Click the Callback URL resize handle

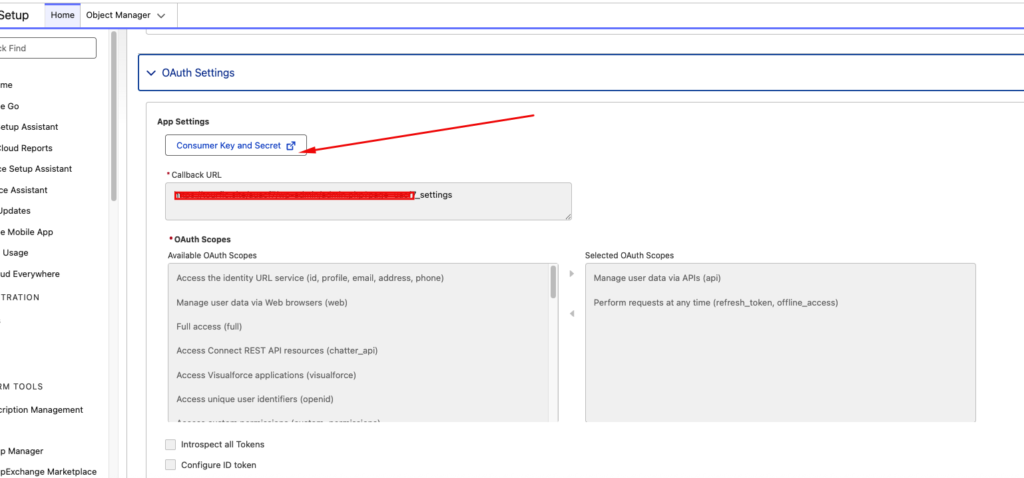567,215
